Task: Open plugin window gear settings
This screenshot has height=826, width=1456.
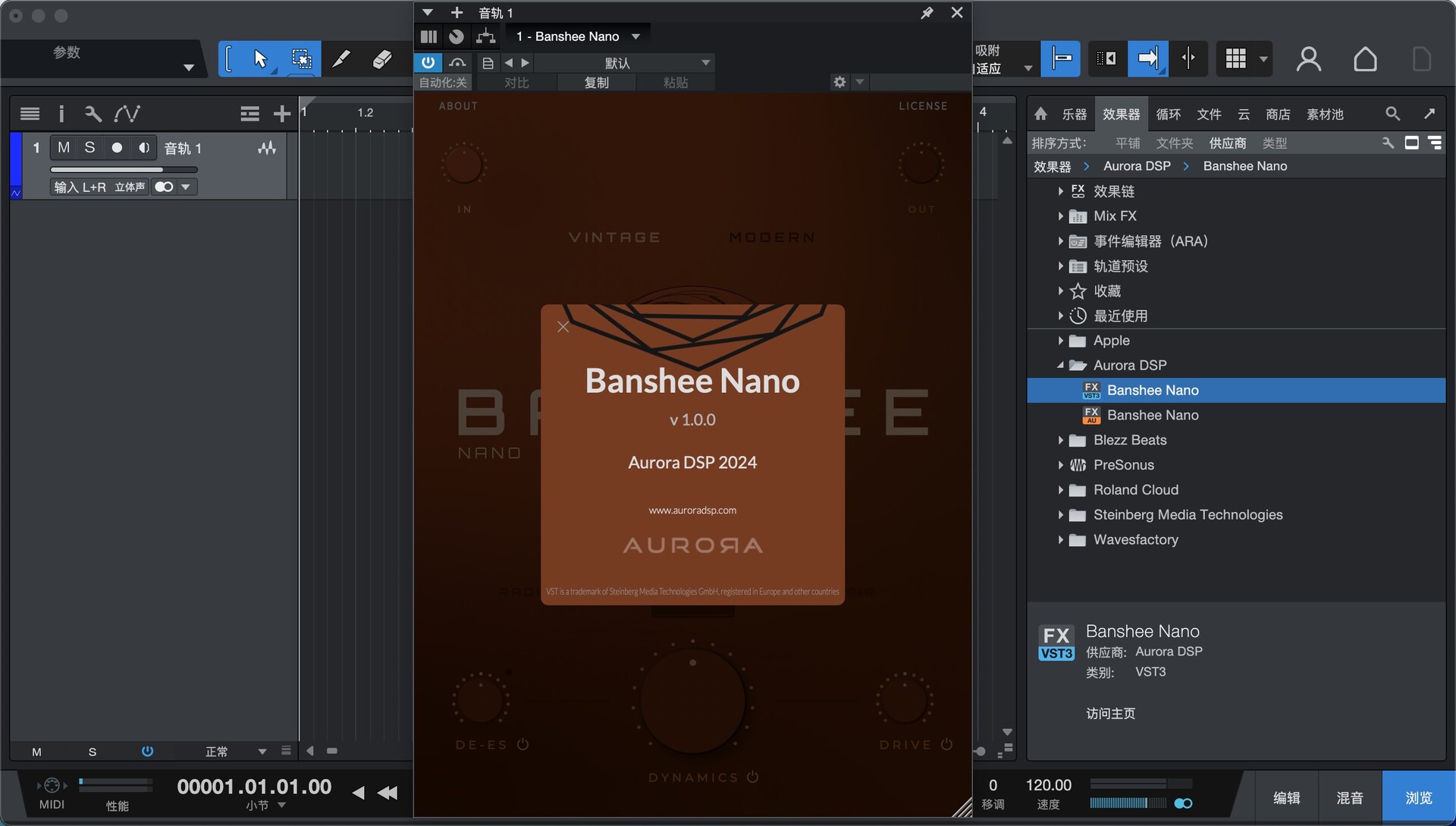Action: [x=839, y=82]
